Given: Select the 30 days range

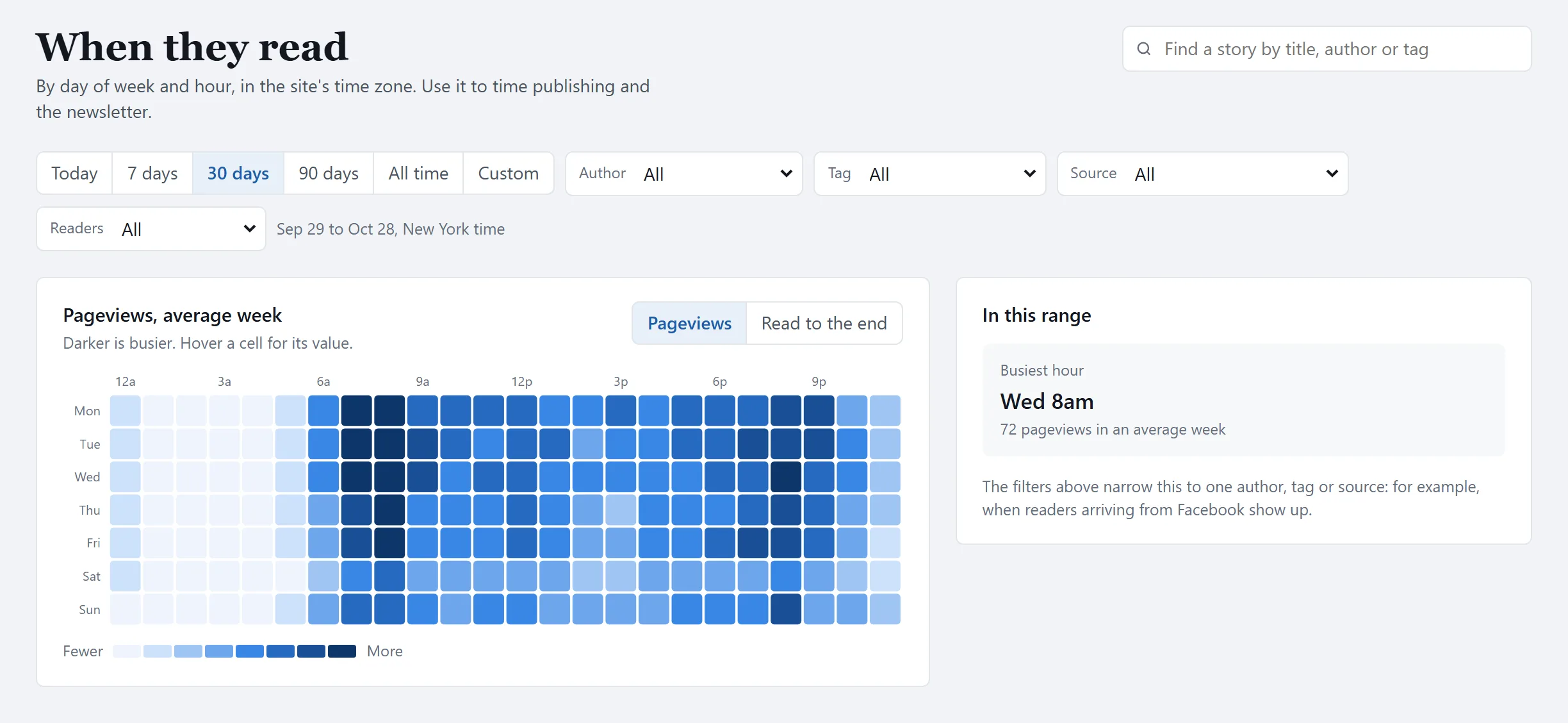Looking at the screenshot, I should 238,173.
